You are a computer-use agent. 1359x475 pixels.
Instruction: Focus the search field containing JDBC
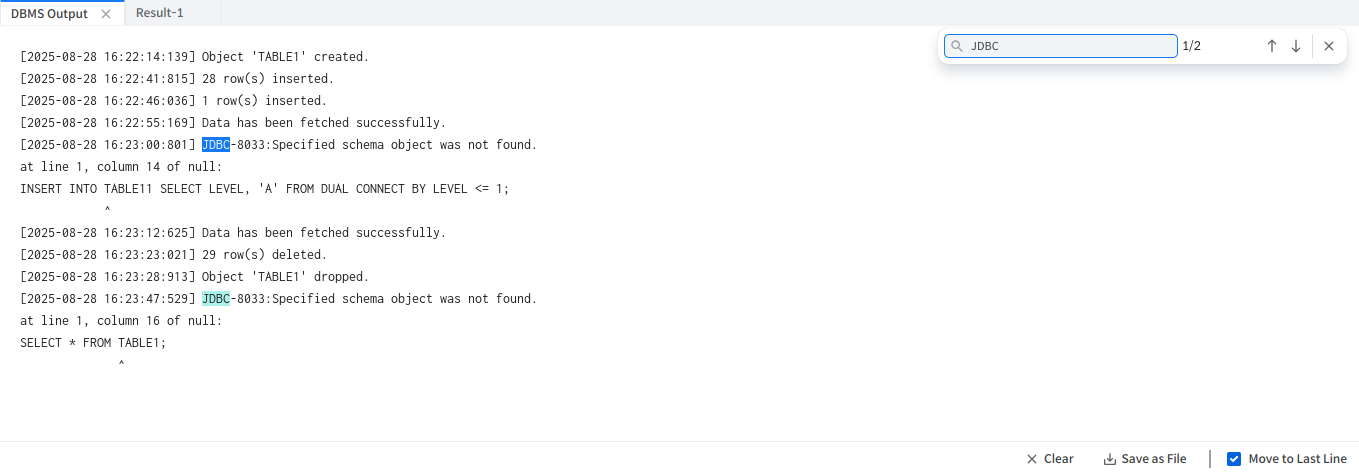[1070, 46]
